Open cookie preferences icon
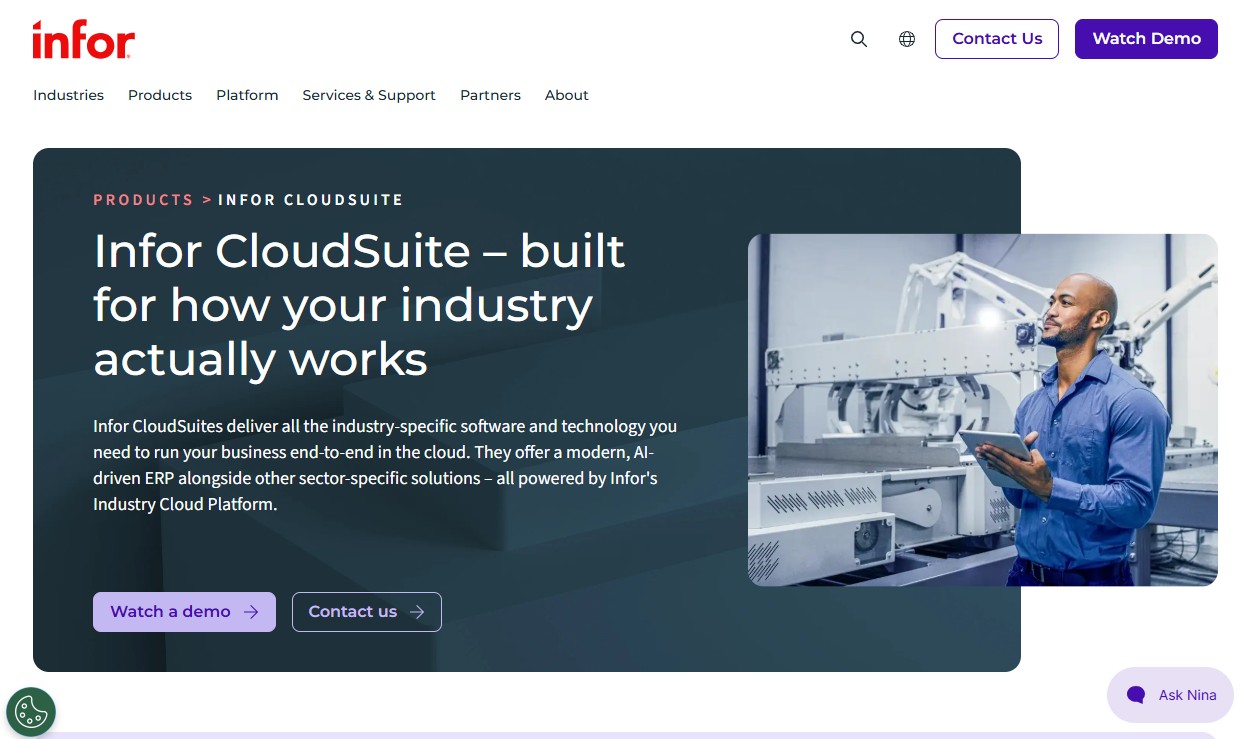 31,712
